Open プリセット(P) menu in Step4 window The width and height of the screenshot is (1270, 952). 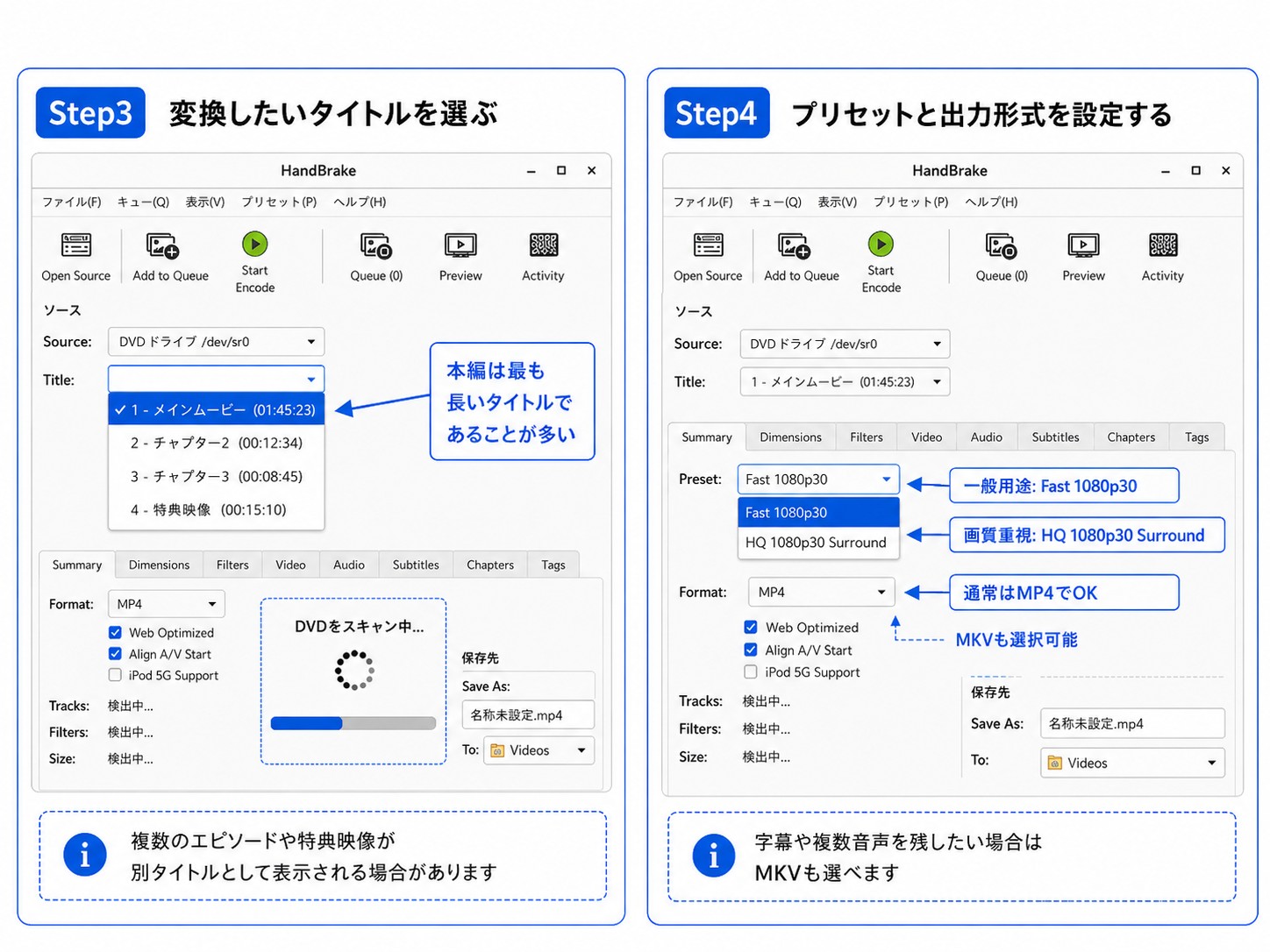[x=910, y=202]
